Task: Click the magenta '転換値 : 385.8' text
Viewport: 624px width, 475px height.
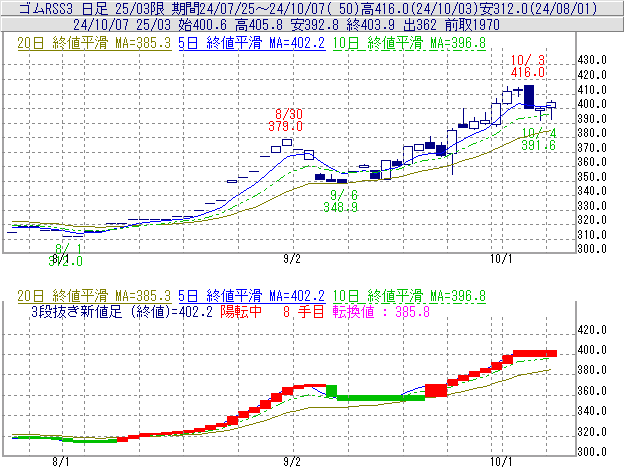Action: [381, 311]
